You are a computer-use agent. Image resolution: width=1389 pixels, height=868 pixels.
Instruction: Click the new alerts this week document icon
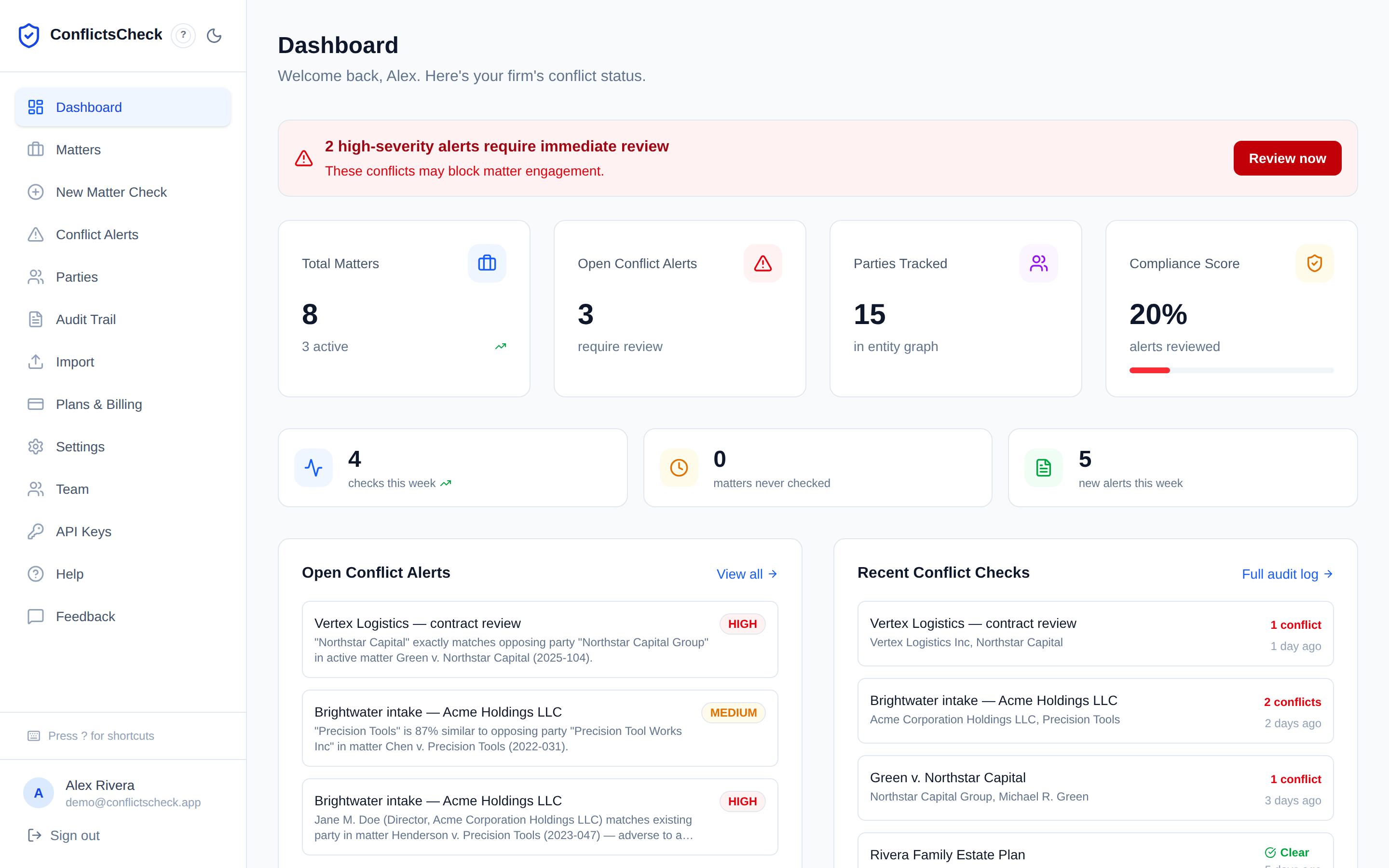pyautogui.click(x=1044, y=468)
